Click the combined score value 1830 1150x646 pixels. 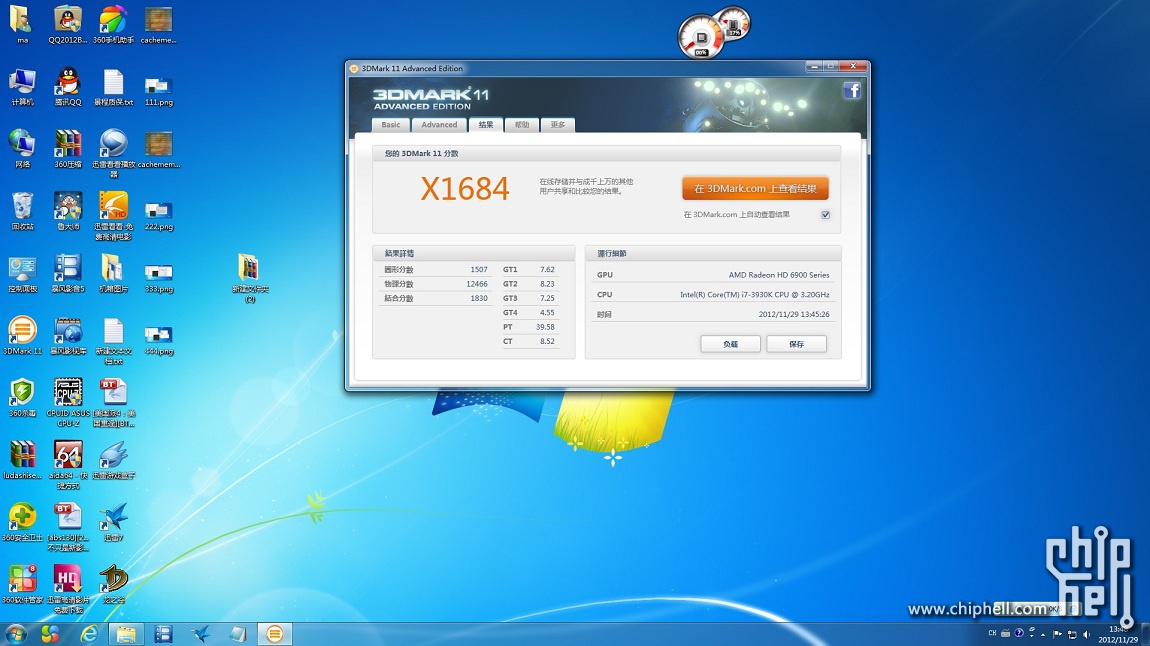pos(479,298)
